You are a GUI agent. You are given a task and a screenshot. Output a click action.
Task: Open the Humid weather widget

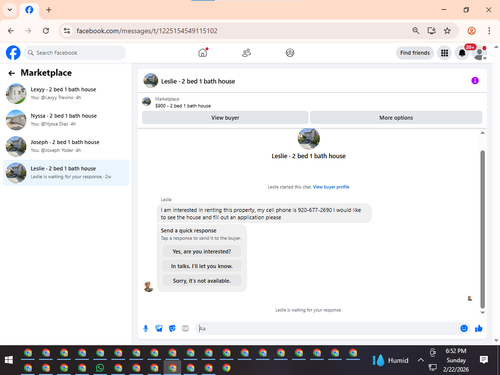coord(390,360)
